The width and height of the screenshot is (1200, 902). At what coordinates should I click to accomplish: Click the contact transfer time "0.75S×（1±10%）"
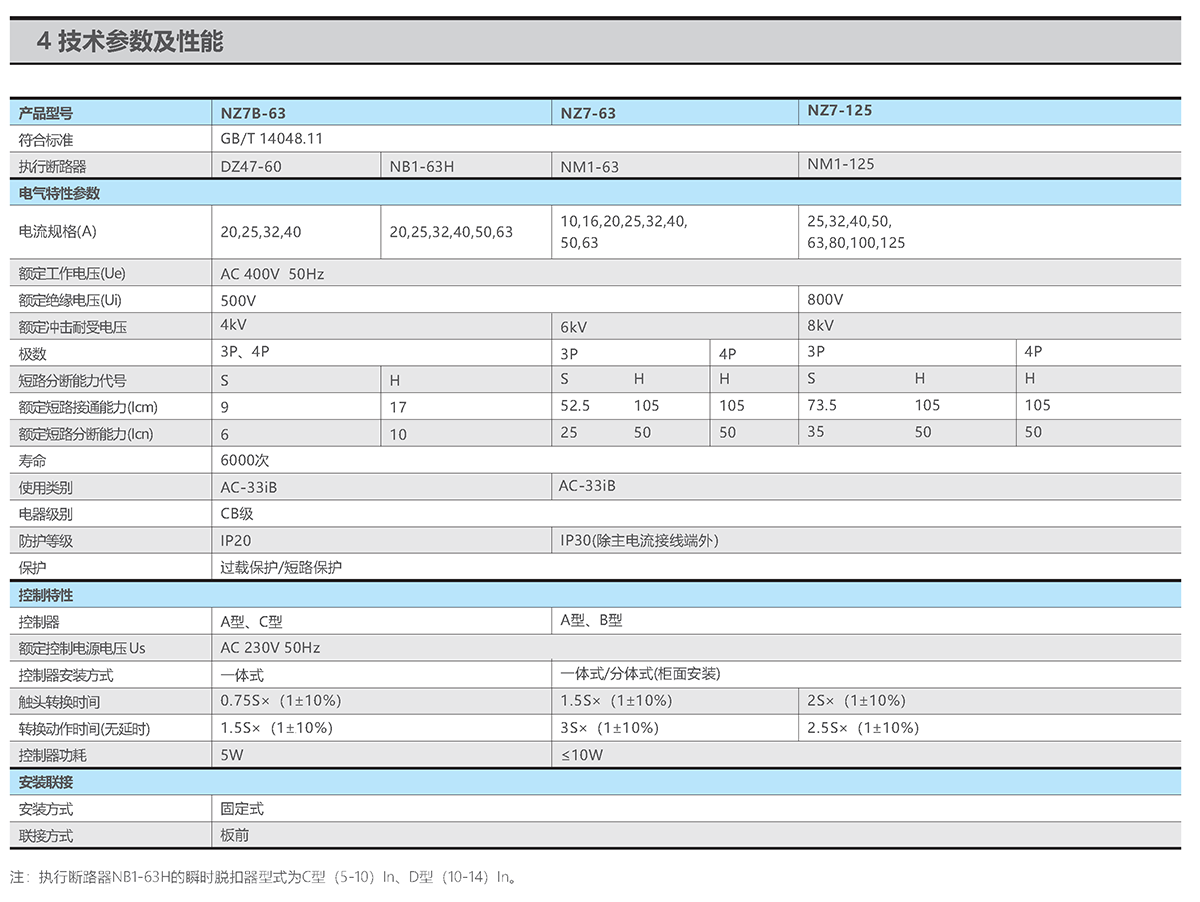point(281,701)
